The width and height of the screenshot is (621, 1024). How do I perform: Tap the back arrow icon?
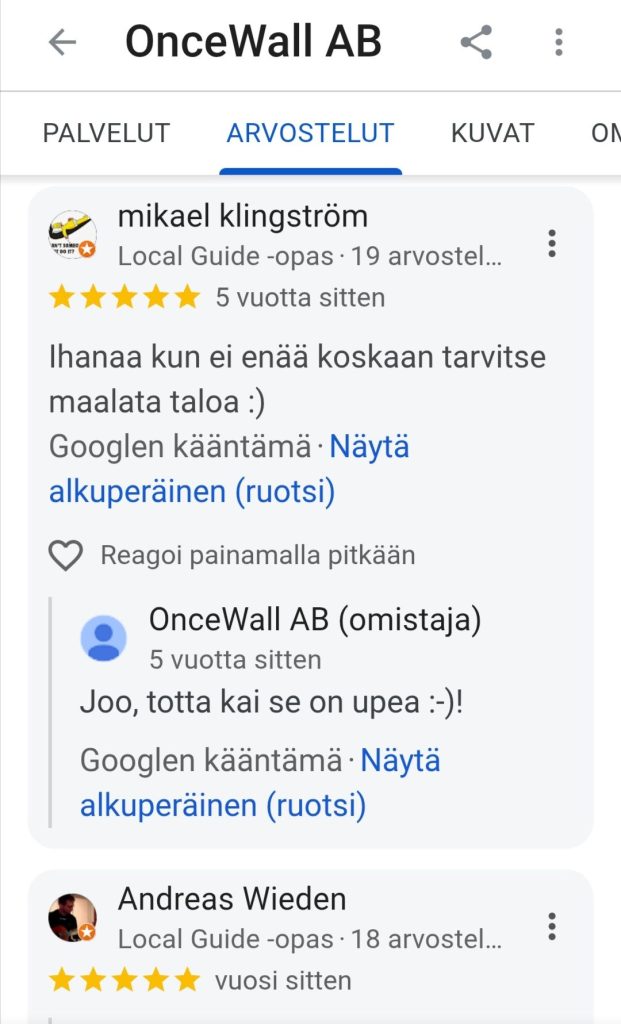[63, 42]
